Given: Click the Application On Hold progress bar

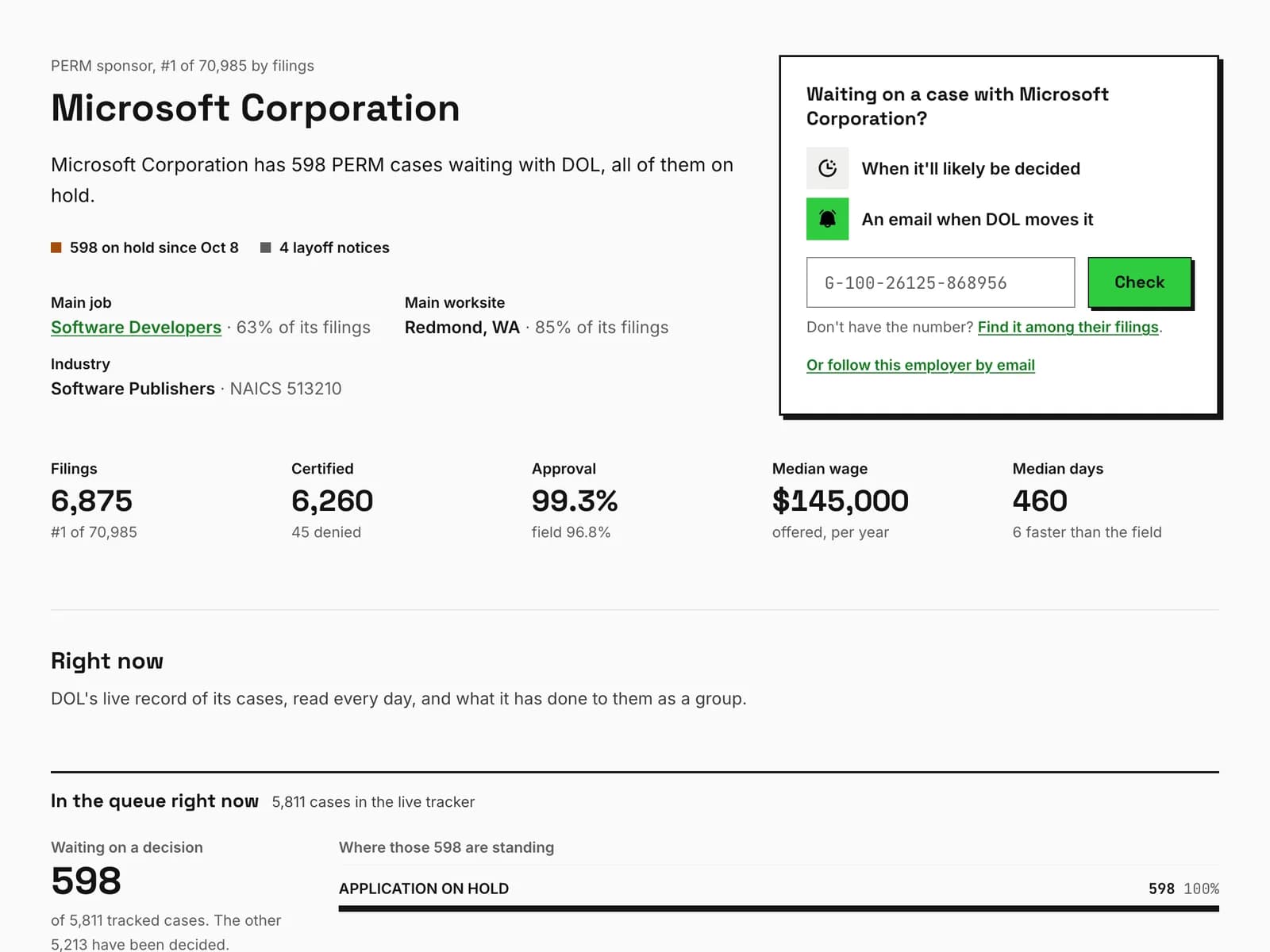Looking at the screenshot, I should [779, 908].
